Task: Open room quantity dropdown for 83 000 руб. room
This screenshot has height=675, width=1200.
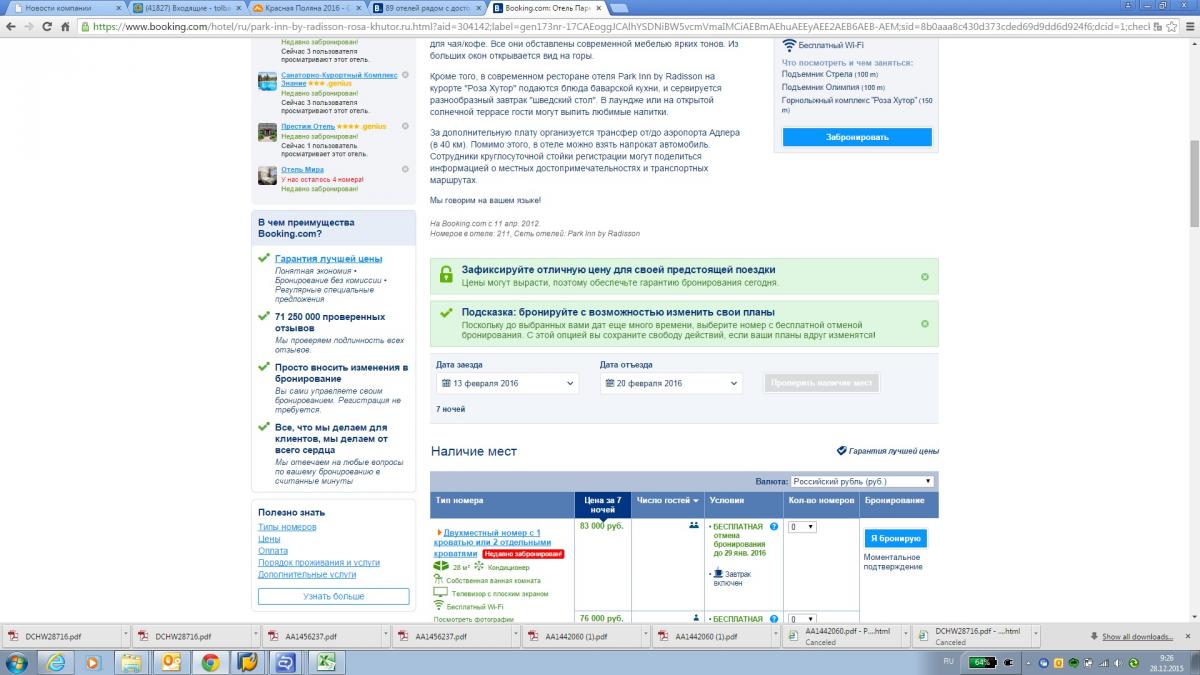Action: (803, 526)
